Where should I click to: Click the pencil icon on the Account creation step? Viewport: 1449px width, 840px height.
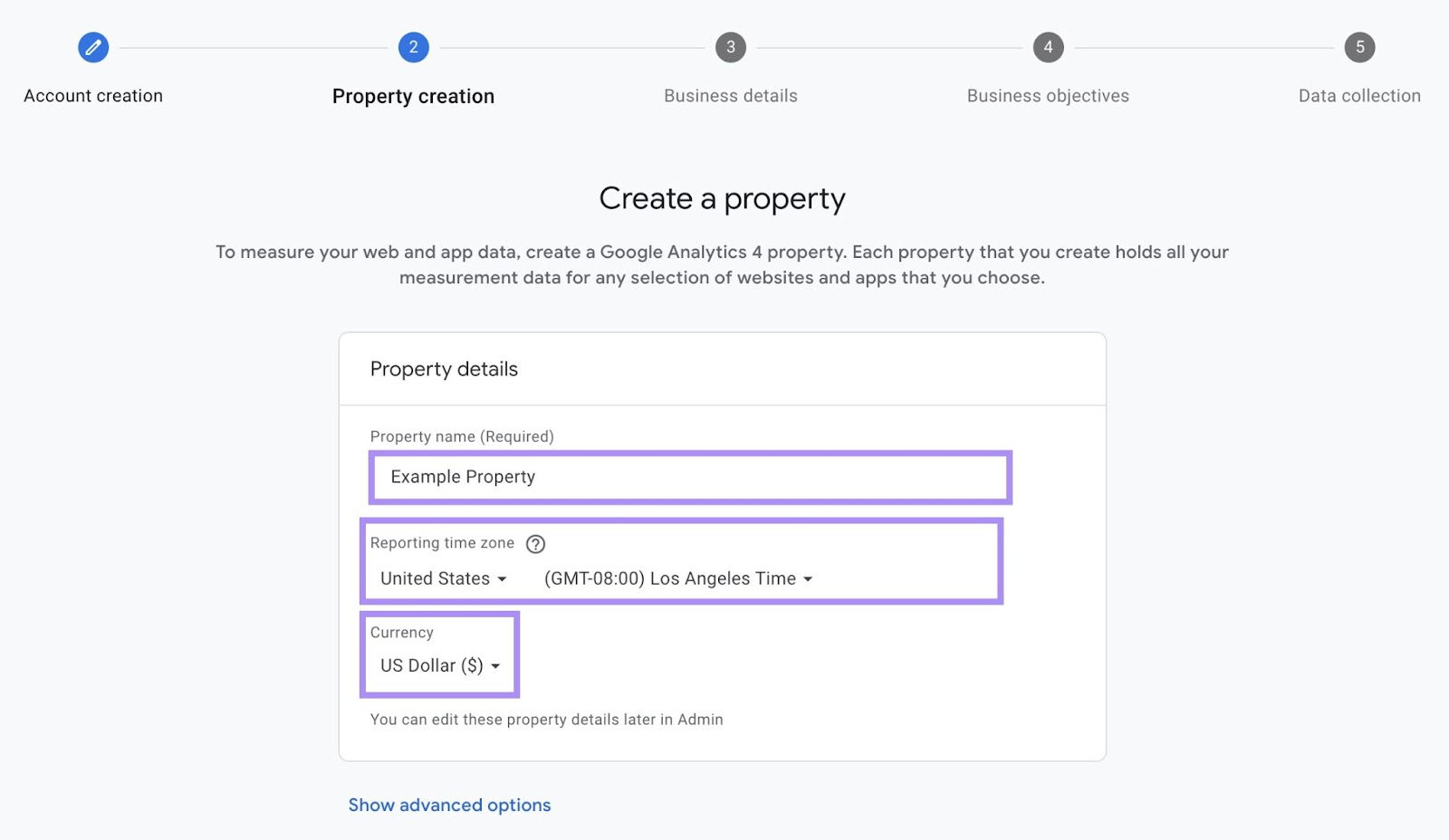click(x=92, y=47)
